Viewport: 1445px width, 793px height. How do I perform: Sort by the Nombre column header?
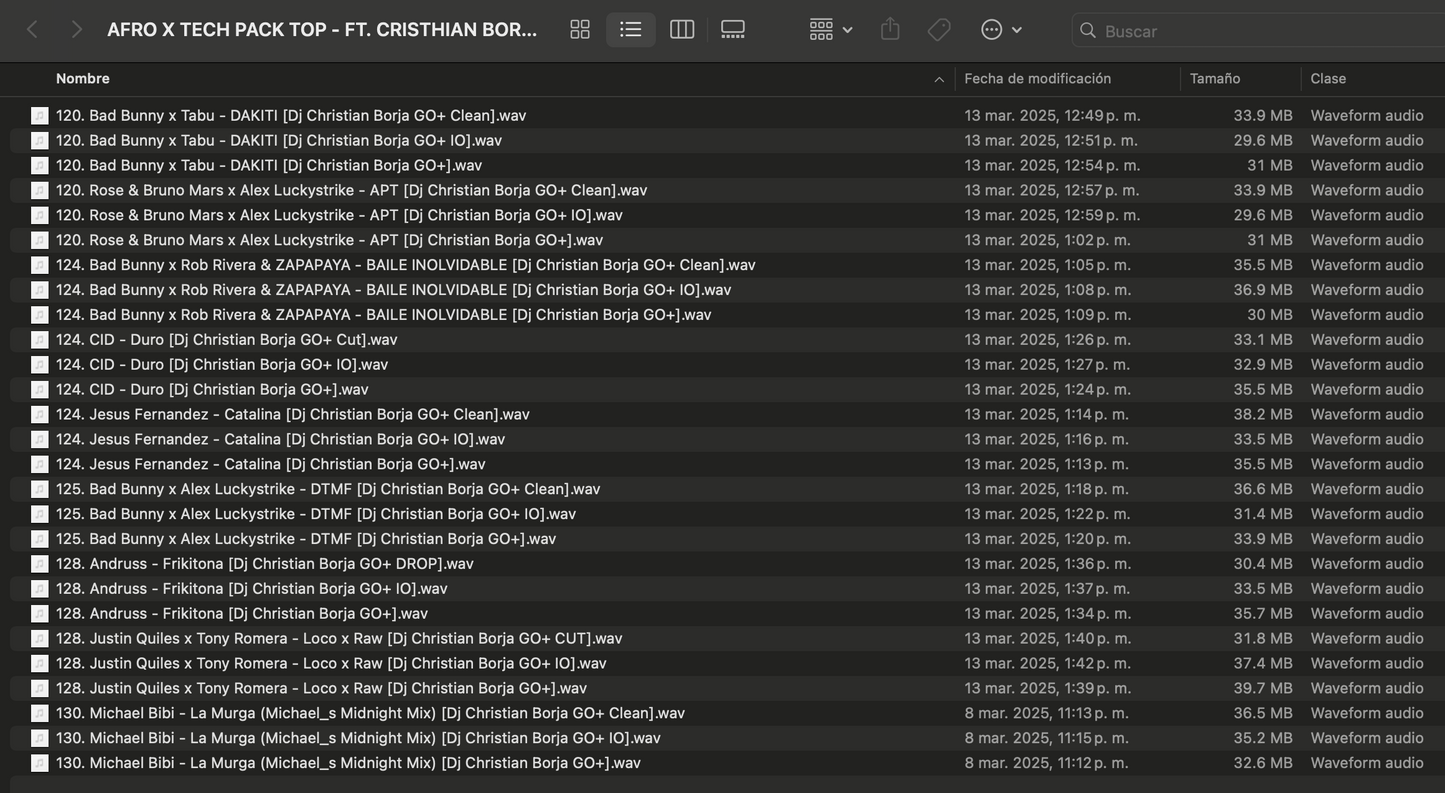coord(83,79)
